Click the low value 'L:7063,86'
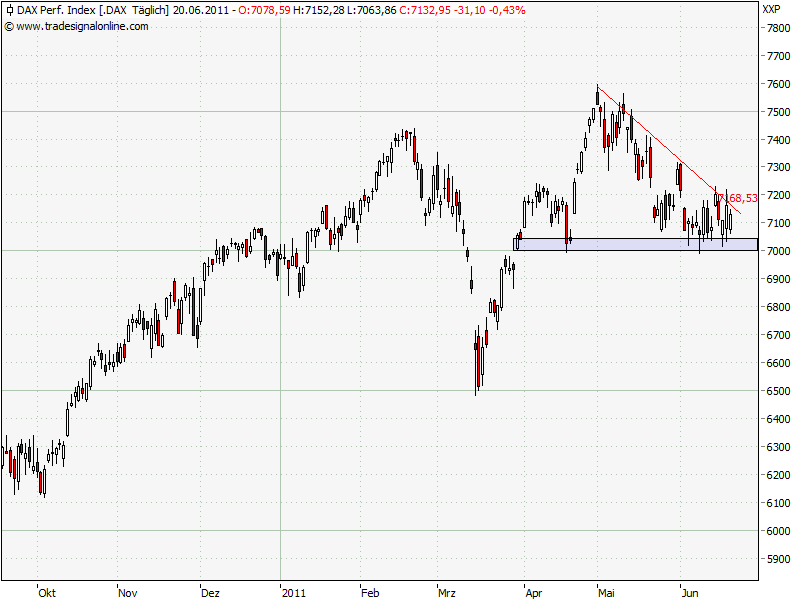 click(x=371, y=10)
